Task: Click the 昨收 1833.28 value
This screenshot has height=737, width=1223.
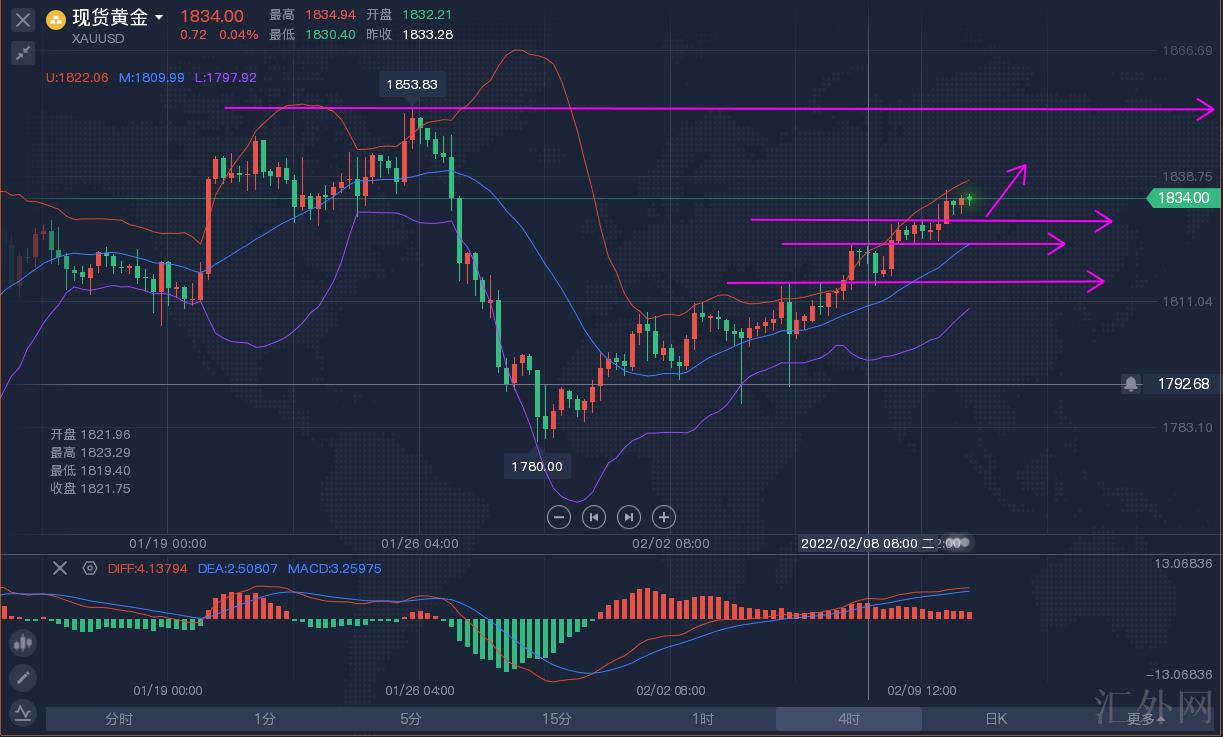Action: click(409, 35)
